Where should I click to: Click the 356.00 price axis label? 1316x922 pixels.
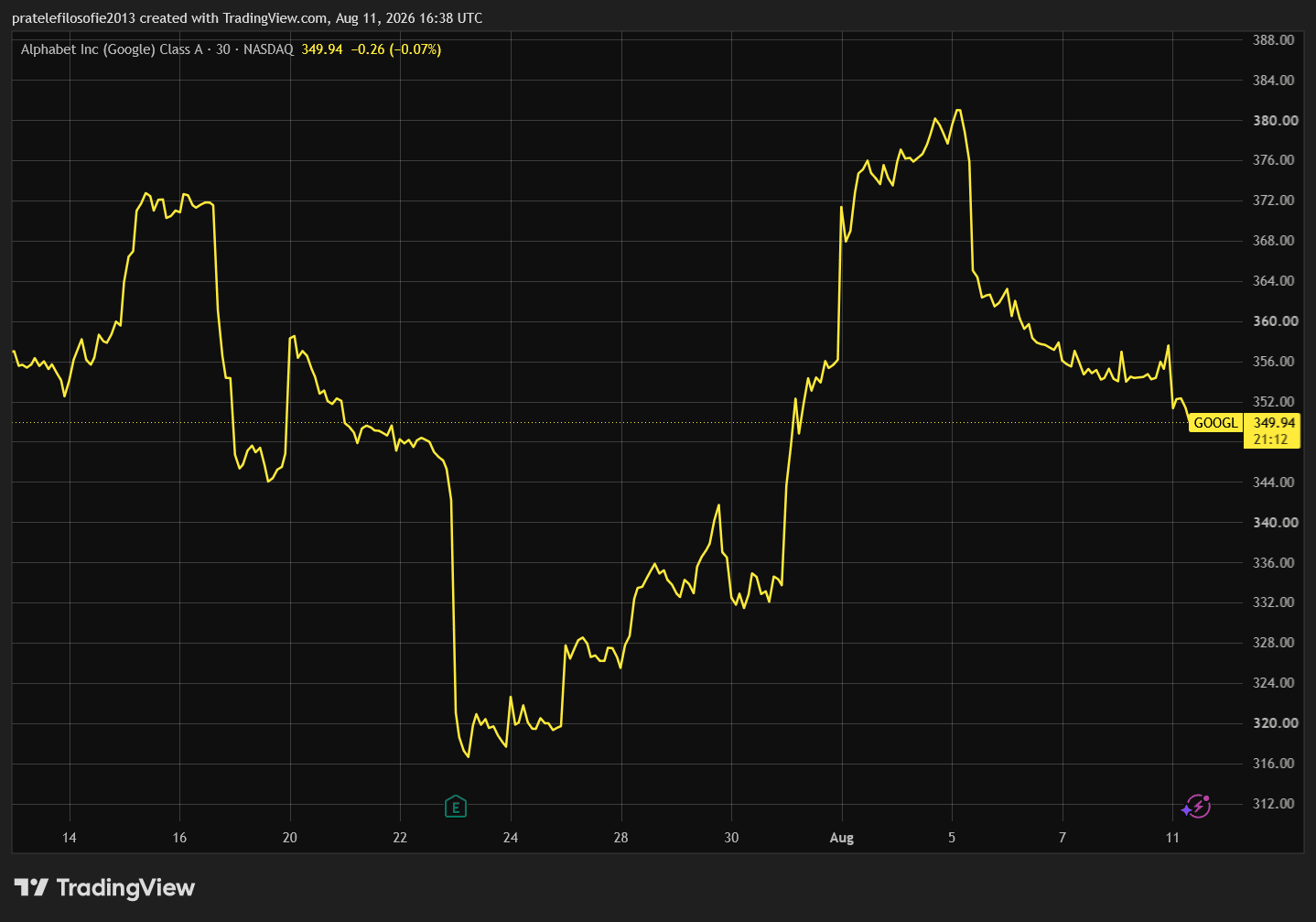(1274, 362)
